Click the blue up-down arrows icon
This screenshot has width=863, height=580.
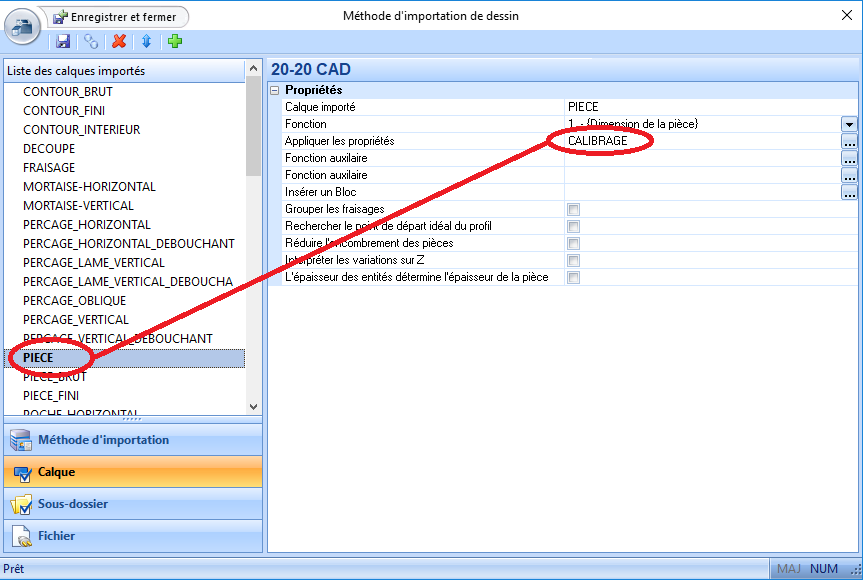pos(146,41)
